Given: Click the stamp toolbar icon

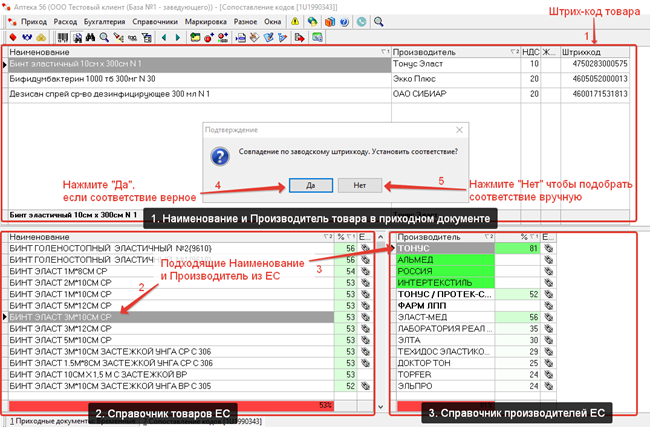Looking at the screenshot, I should click(x=255, y=38).
